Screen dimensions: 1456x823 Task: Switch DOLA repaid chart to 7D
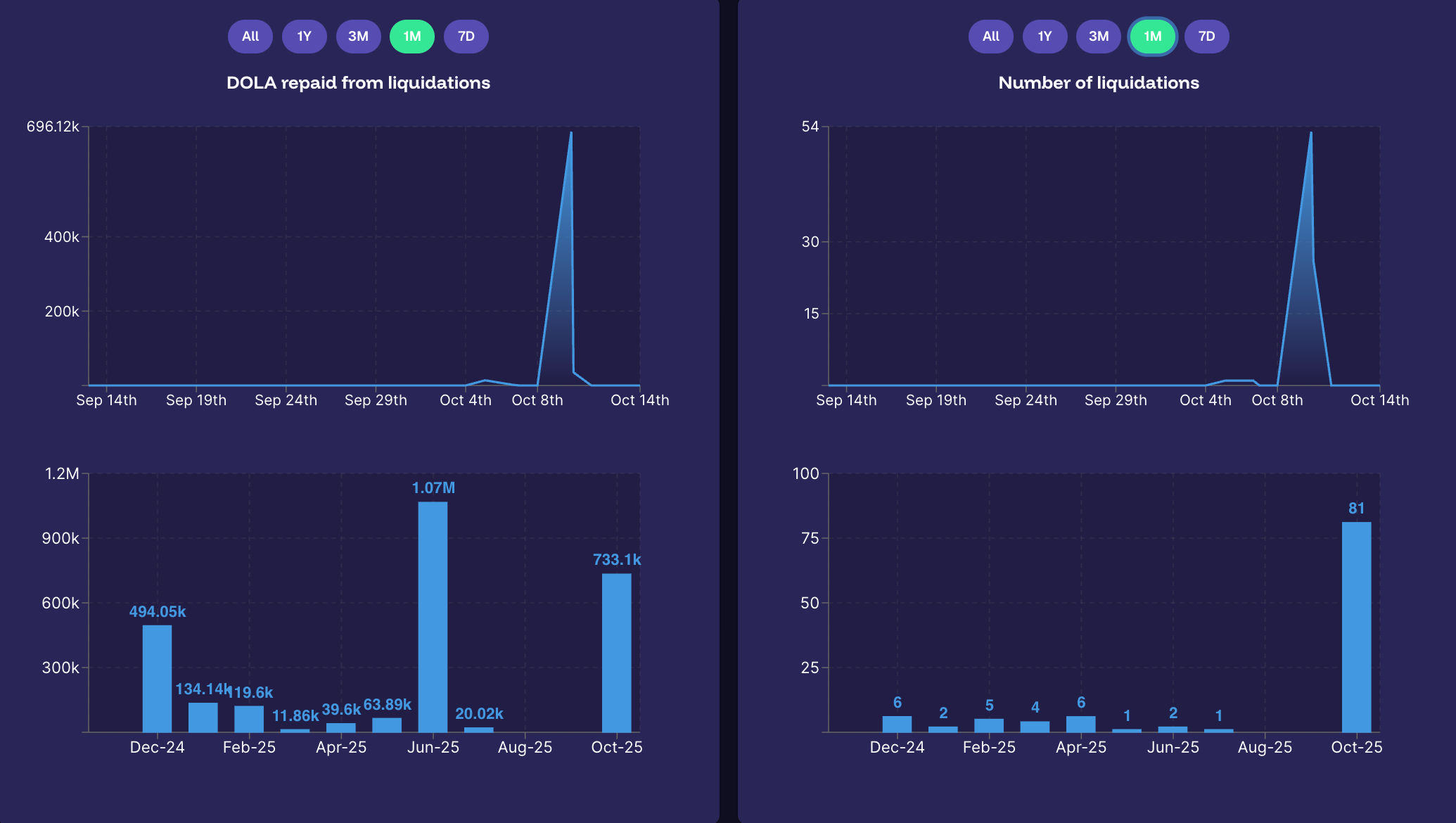[x=466, y=37]
